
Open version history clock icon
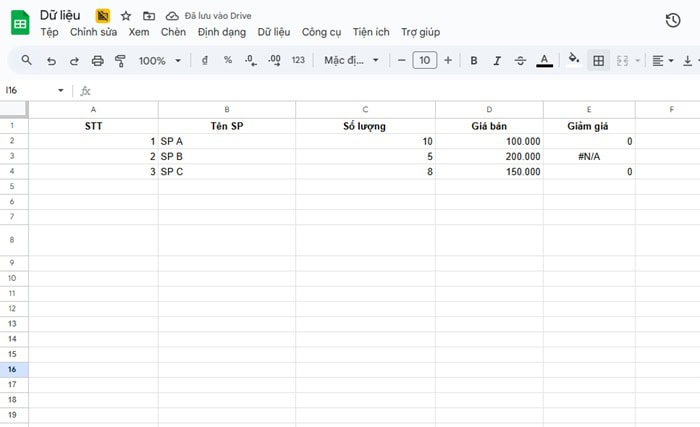click(x=673, y=21)
